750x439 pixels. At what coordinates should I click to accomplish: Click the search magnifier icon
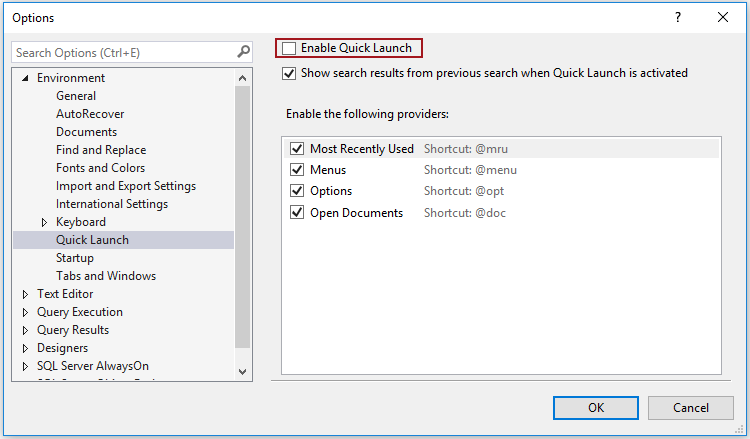tap(243, 52)
